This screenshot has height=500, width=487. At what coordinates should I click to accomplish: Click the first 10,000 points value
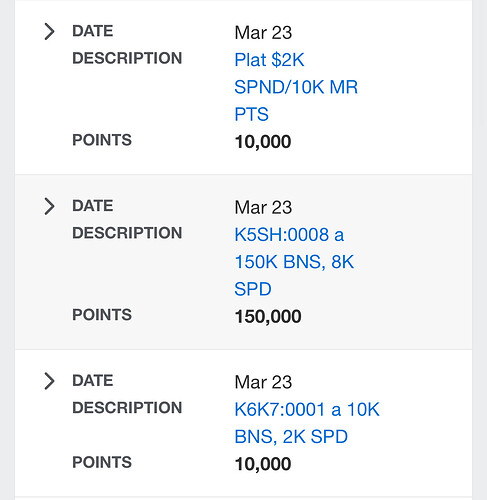[x=263, y=142]
